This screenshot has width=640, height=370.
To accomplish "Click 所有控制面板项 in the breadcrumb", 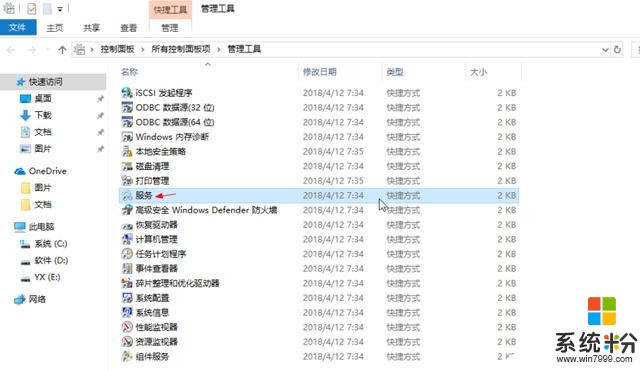I will [x=181, y=49].
